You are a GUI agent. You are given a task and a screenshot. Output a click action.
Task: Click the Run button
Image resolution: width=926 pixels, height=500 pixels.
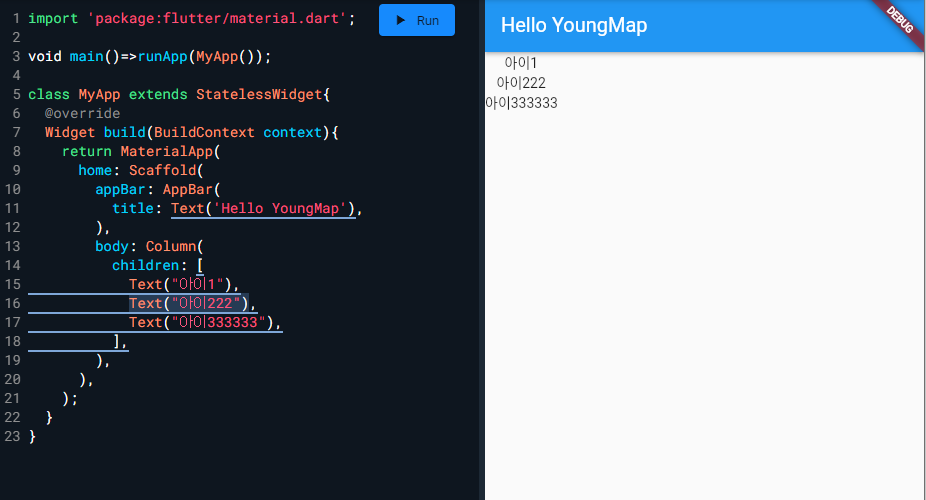click(416, 20)
